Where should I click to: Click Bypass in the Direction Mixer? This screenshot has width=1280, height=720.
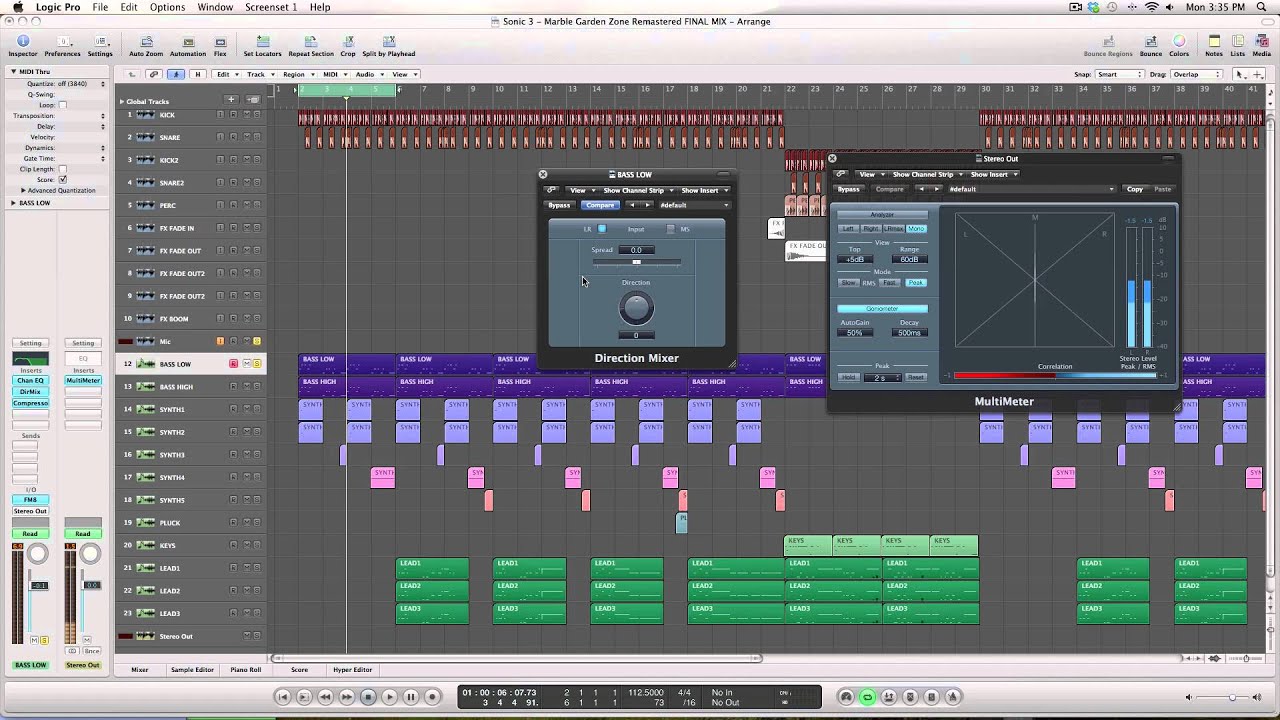(560, 205)
